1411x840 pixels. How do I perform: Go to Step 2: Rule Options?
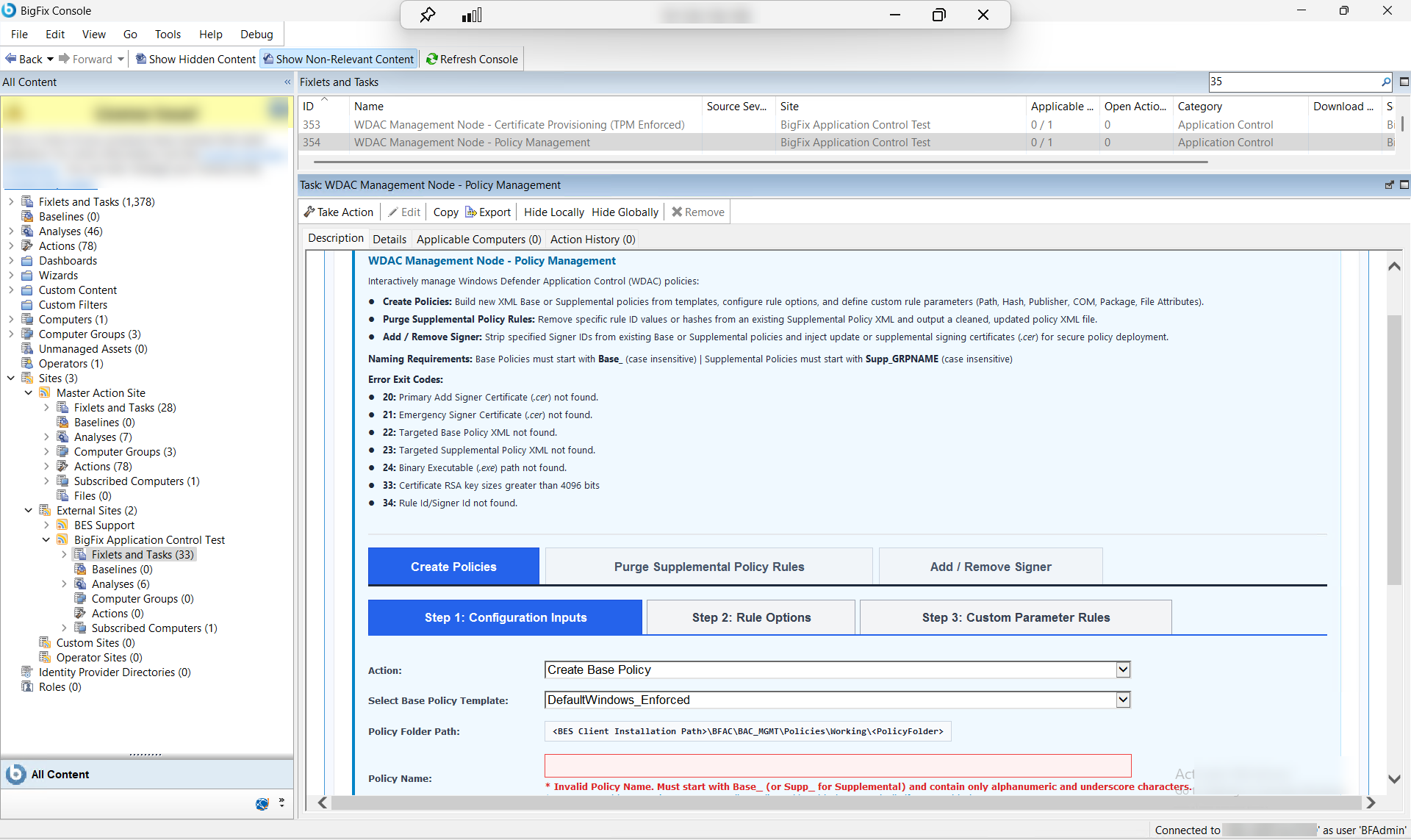pos(751,617)
